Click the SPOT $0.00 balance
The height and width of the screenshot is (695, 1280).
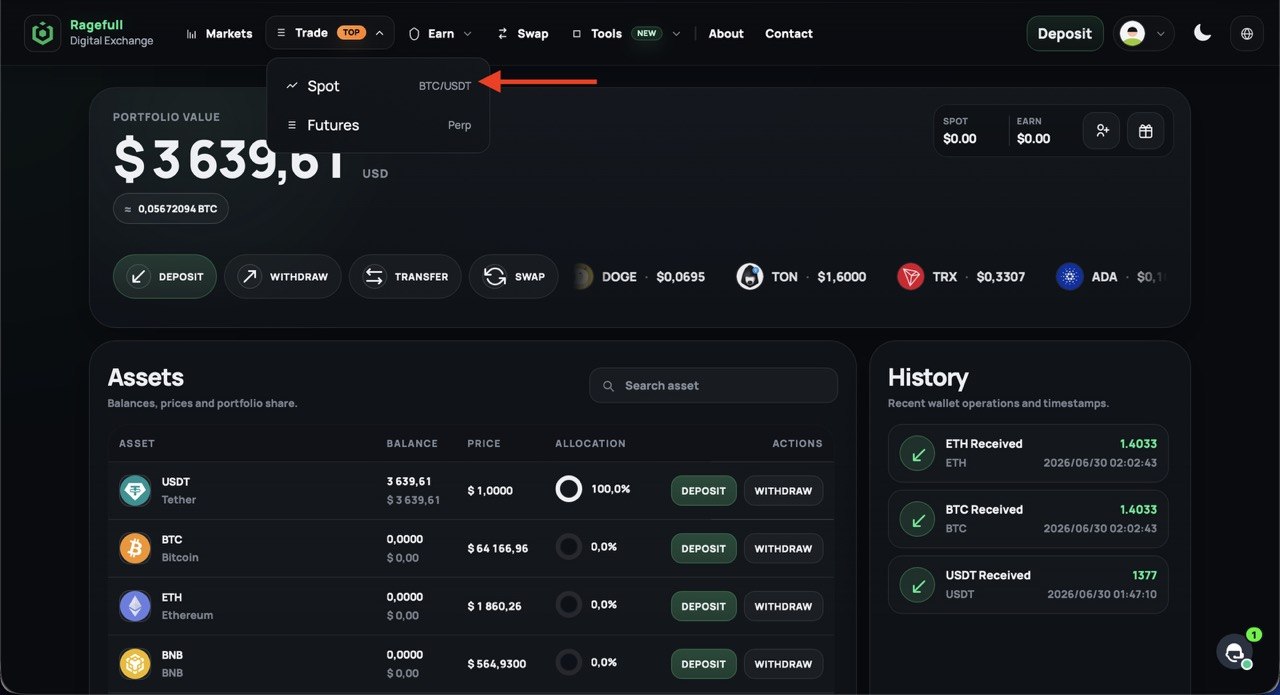[x=960, y=131]
